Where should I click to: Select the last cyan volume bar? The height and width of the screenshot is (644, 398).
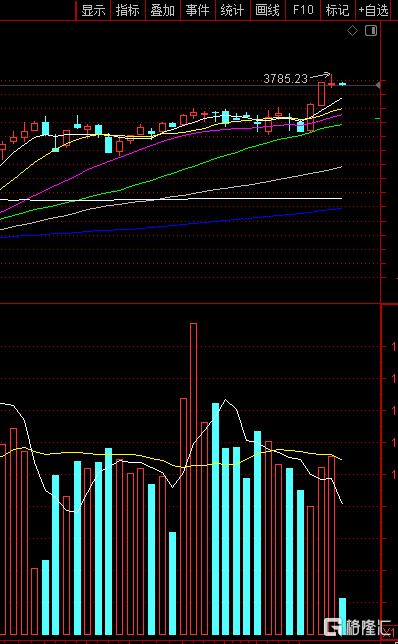pyautogui.click(x=343, y=616)
